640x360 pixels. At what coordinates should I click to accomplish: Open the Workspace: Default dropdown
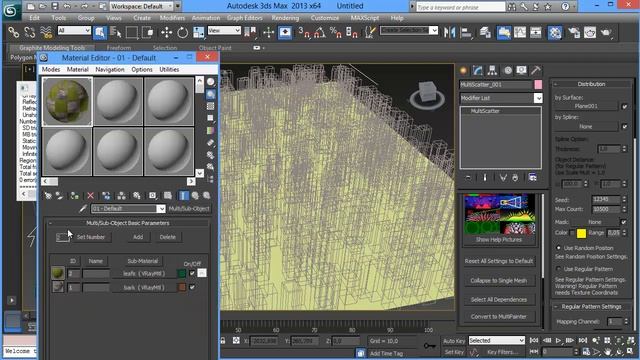point(142,6)
